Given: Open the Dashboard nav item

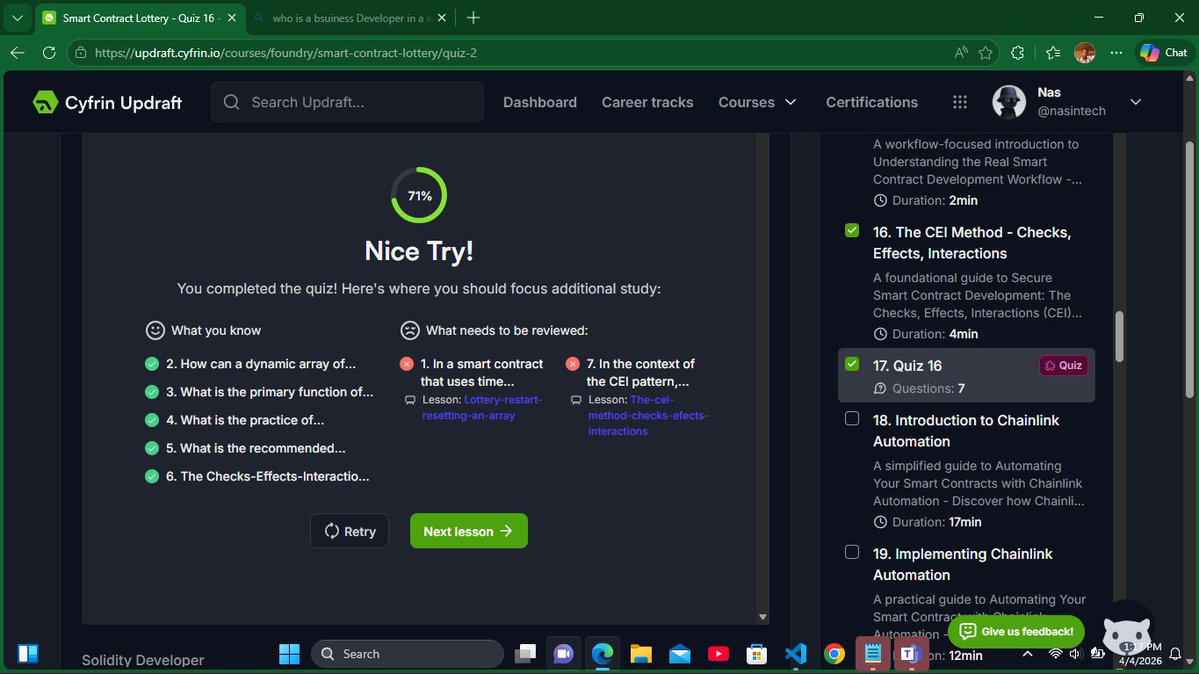Looking at the screenshot, I should click(540, 102).
